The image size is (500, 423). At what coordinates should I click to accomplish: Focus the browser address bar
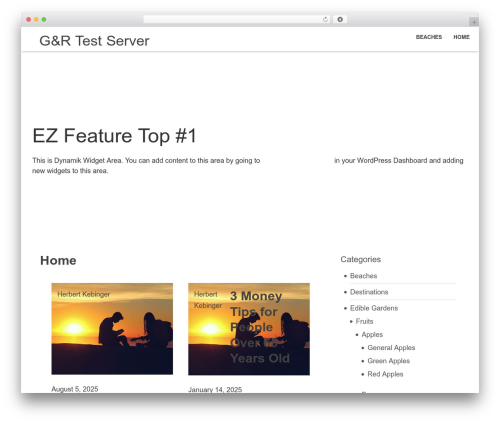click(237, 20)
